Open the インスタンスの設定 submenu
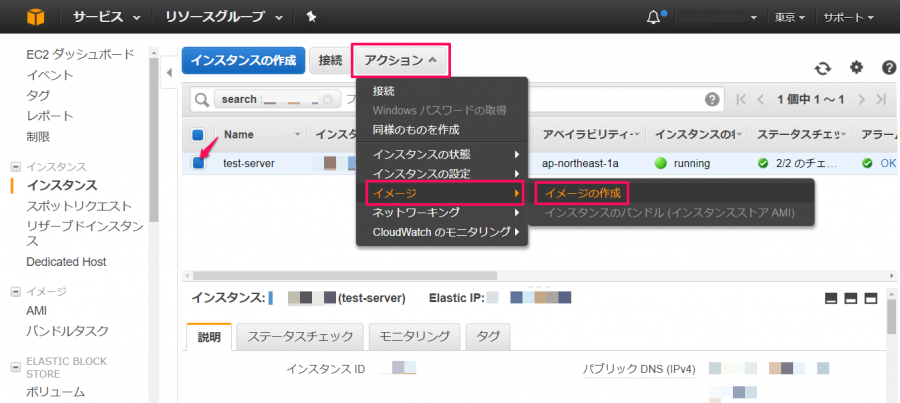This screenshot has width=900, height=403. [x=442, y=173]
